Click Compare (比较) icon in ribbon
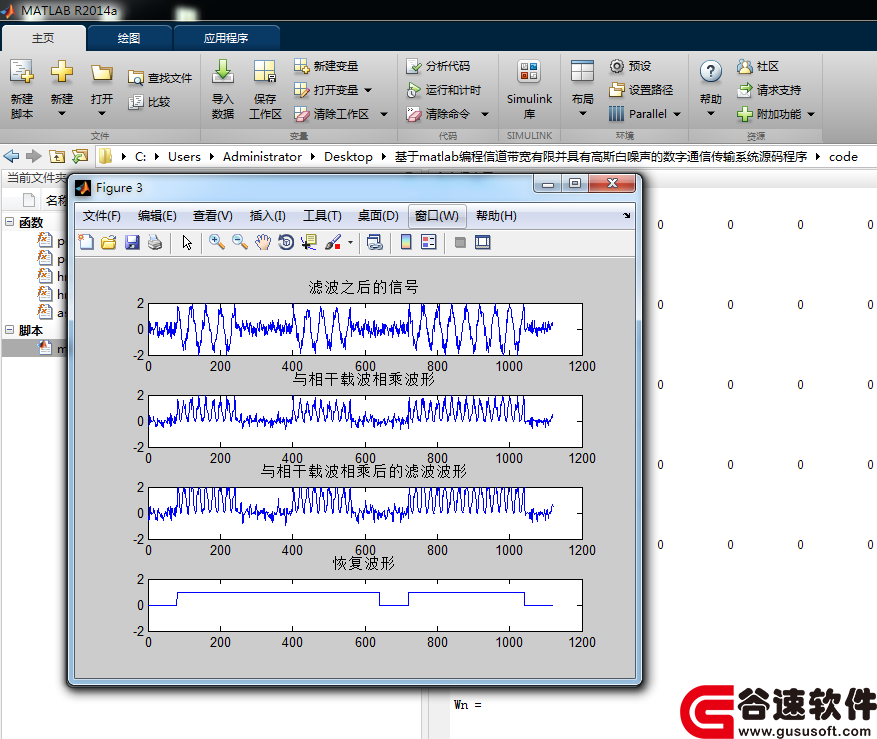 point(136,102)
